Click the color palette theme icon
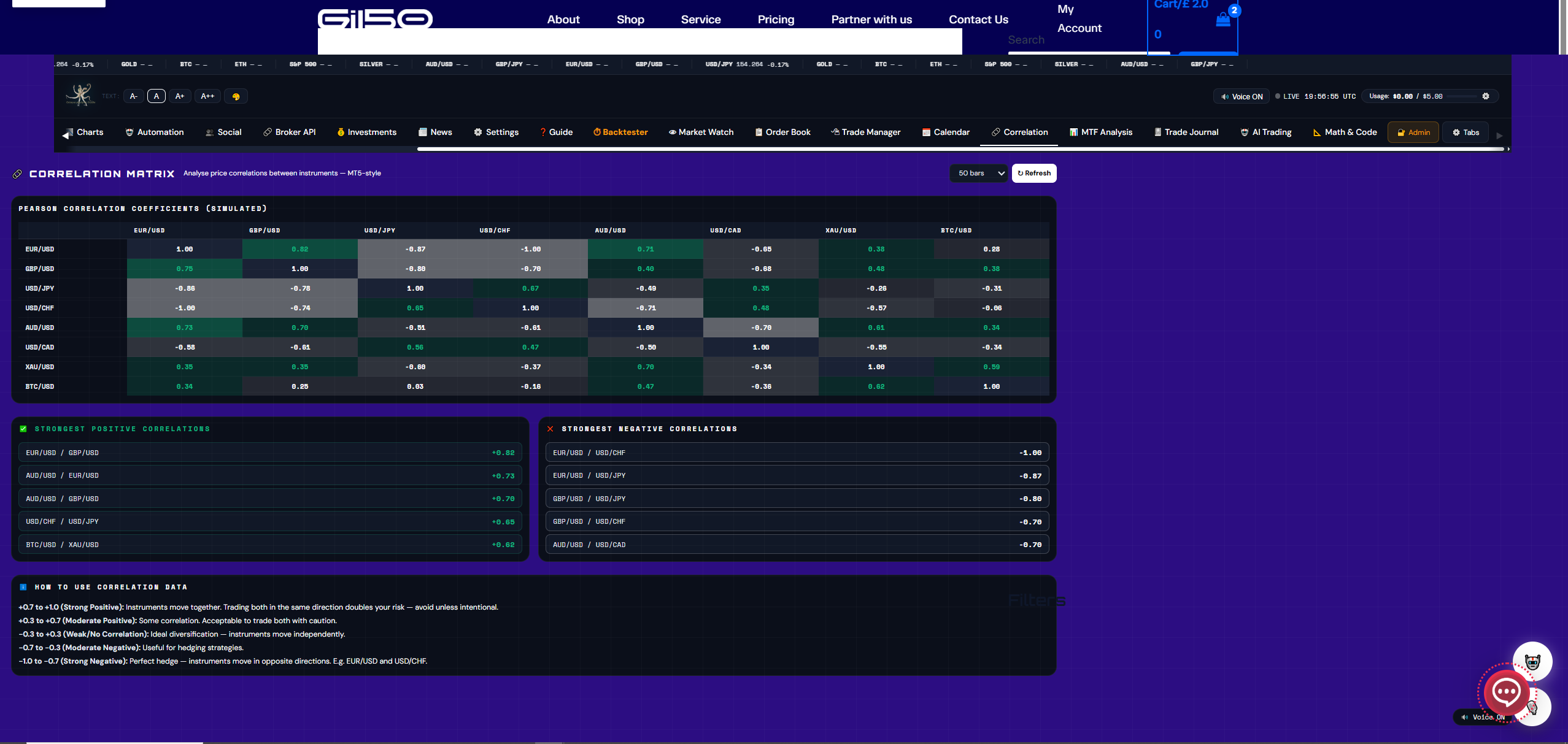This screenshot has height=744, width=1568. pyautogui.click(x=236, y=96)
